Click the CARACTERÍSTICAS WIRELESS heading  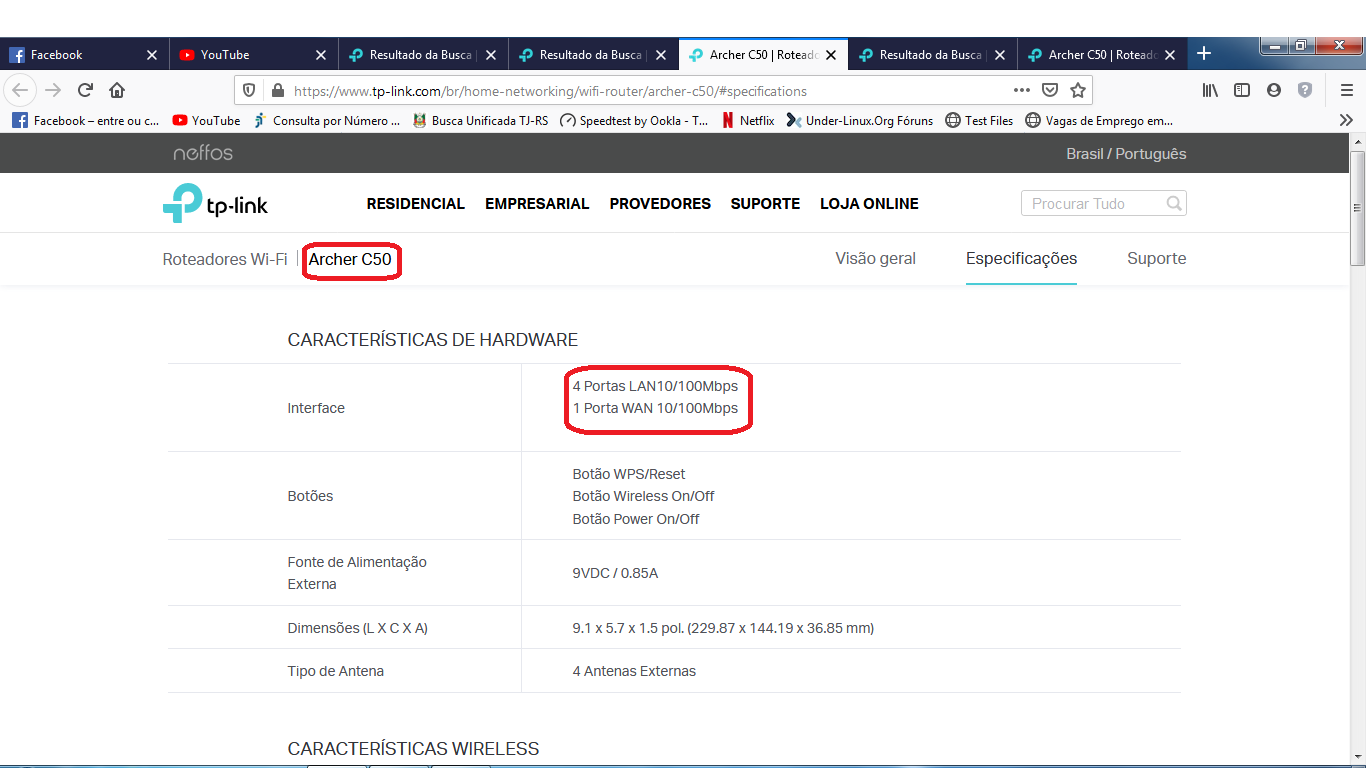(413, 749)
